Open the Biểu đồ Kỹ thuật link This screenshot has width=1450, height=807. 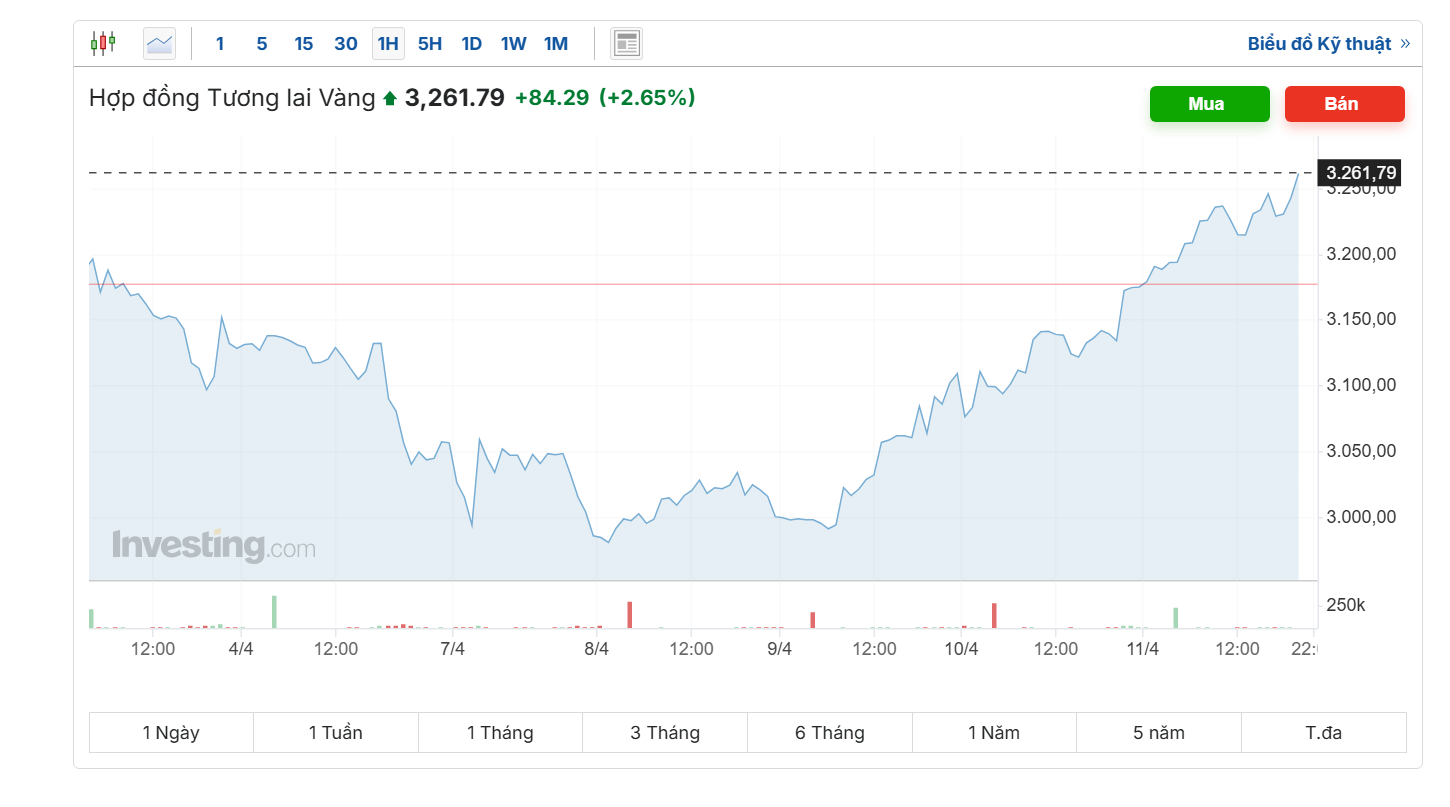(1319, 44)
